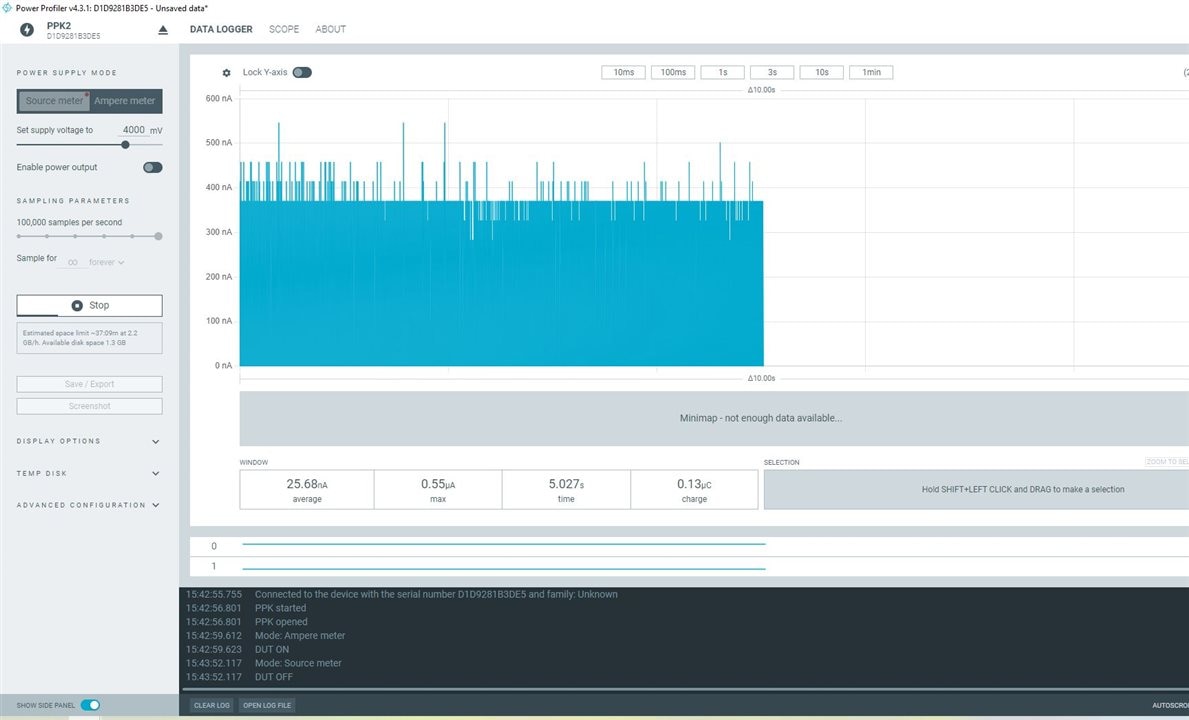Open chart settings gear icon
The width and height of the screenshot is (1189, 720).
227,73
